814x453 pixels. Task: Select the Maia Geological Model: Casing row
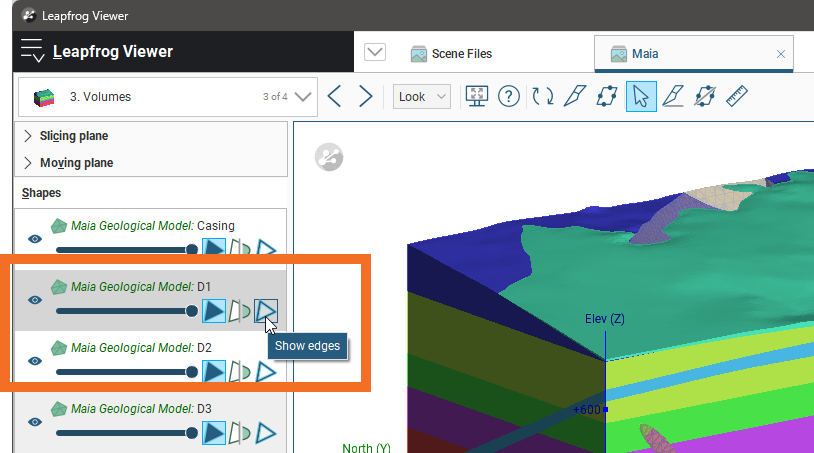point(151,233)
